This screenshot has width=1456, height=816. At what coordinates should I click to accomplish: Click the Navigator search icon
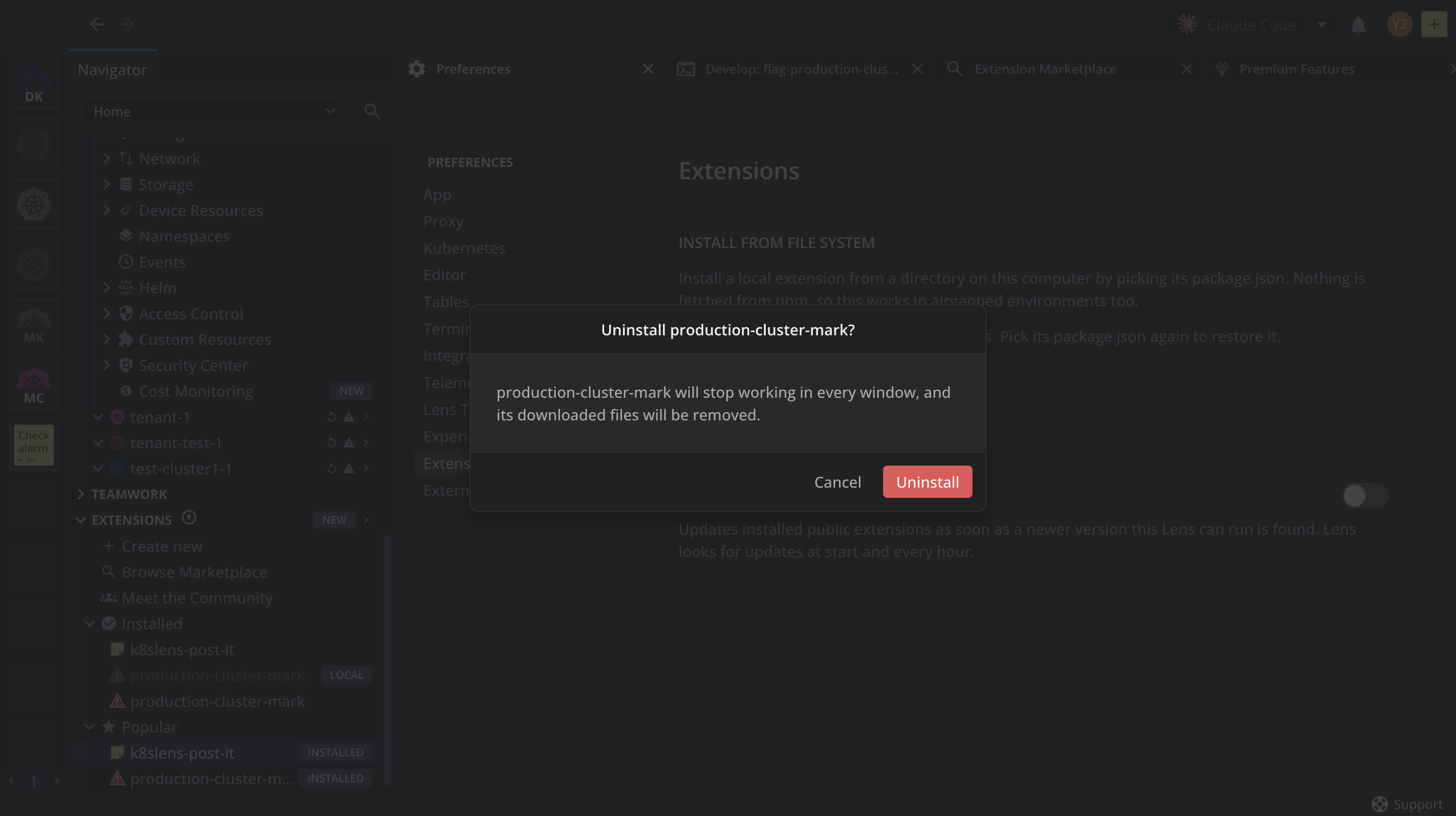tap(372, 111)
